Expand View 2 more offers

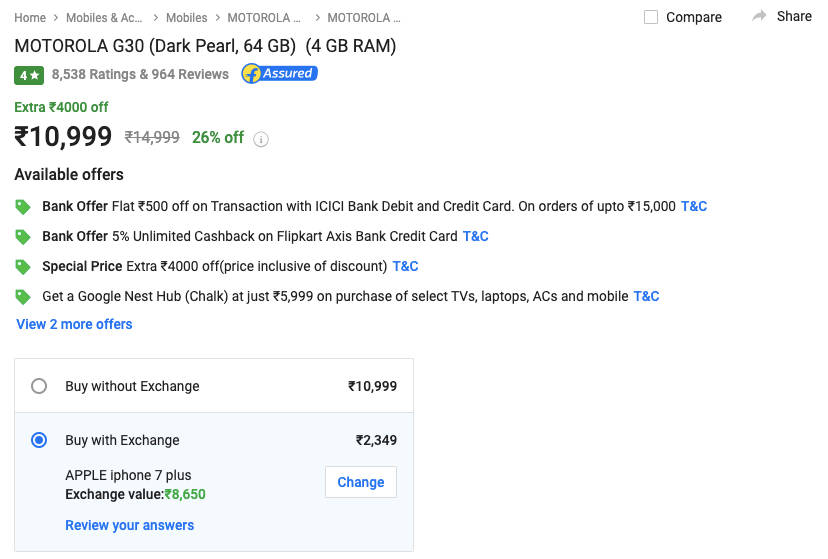74,324
